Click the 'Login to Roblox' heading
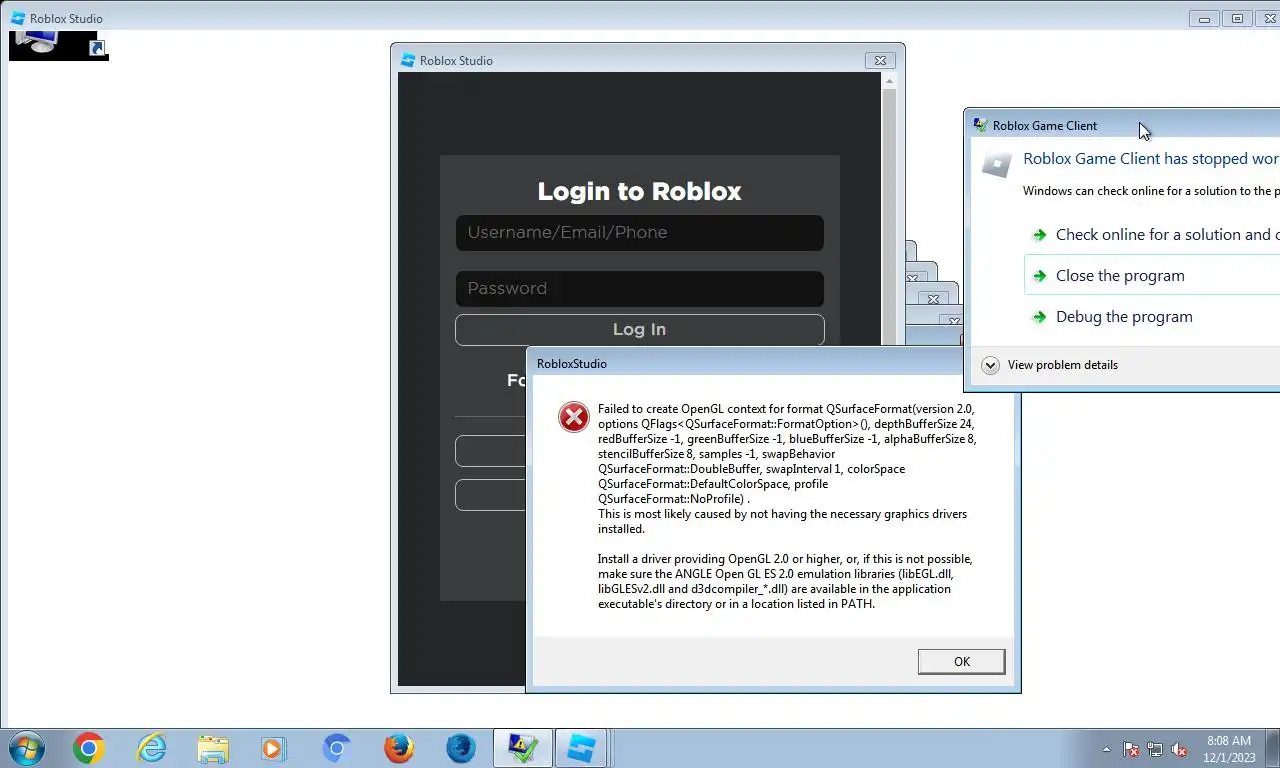Image resolution: width=1280 pixels, height=768 pixels. click(639, 191)
